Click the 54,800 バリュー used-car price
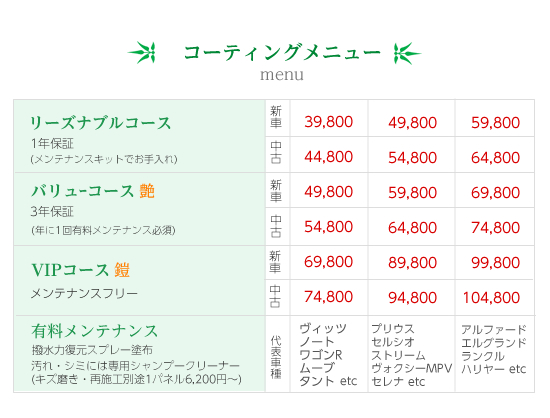 (329, 227)
